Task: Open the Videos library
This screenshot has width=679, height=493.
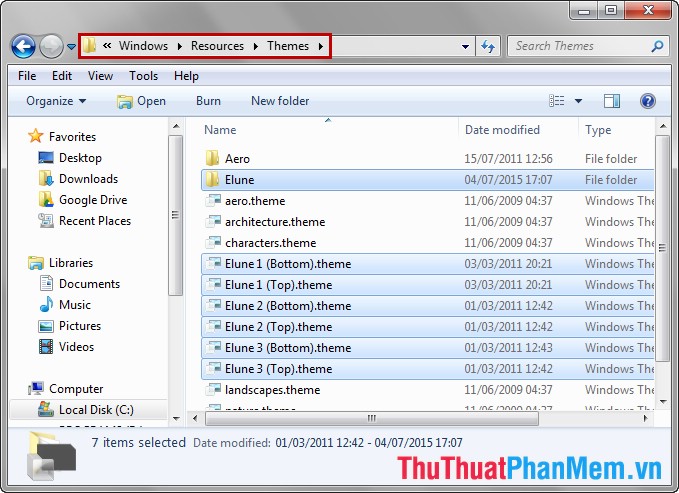Action: (x=66, y=347)
